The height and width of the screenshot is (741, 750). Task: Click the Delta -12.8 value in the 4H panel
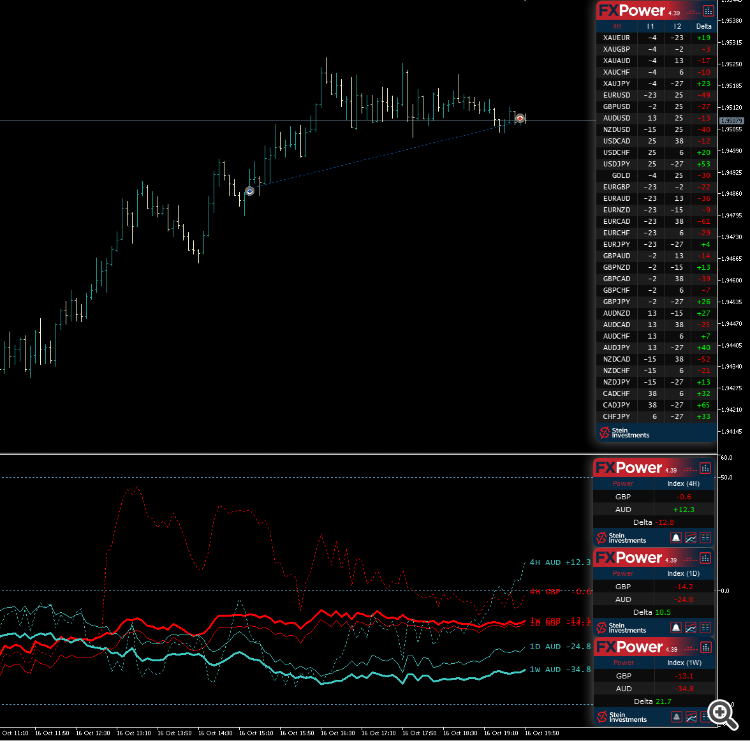click(665, 522)
